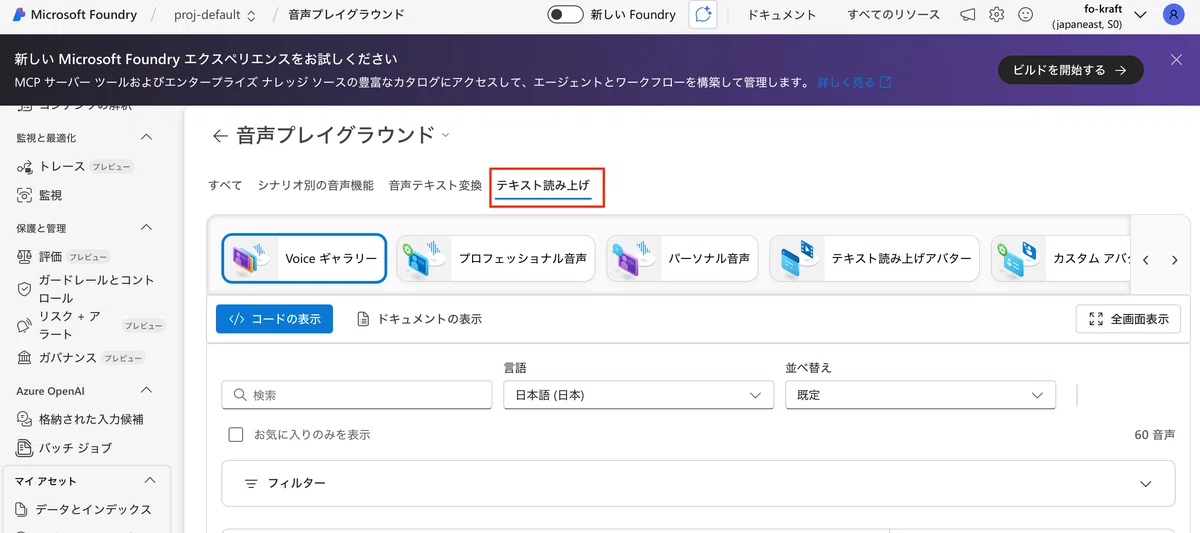
Task: Open the 音声プレイグラウンド title dropdown chevron
Action: pos(446,135)
